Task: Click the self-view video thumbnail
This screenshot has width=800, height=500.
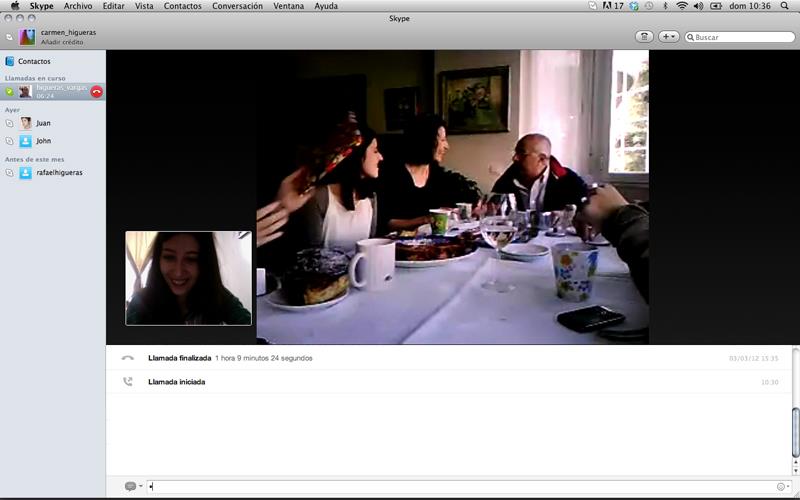Action: click(188, 278)
